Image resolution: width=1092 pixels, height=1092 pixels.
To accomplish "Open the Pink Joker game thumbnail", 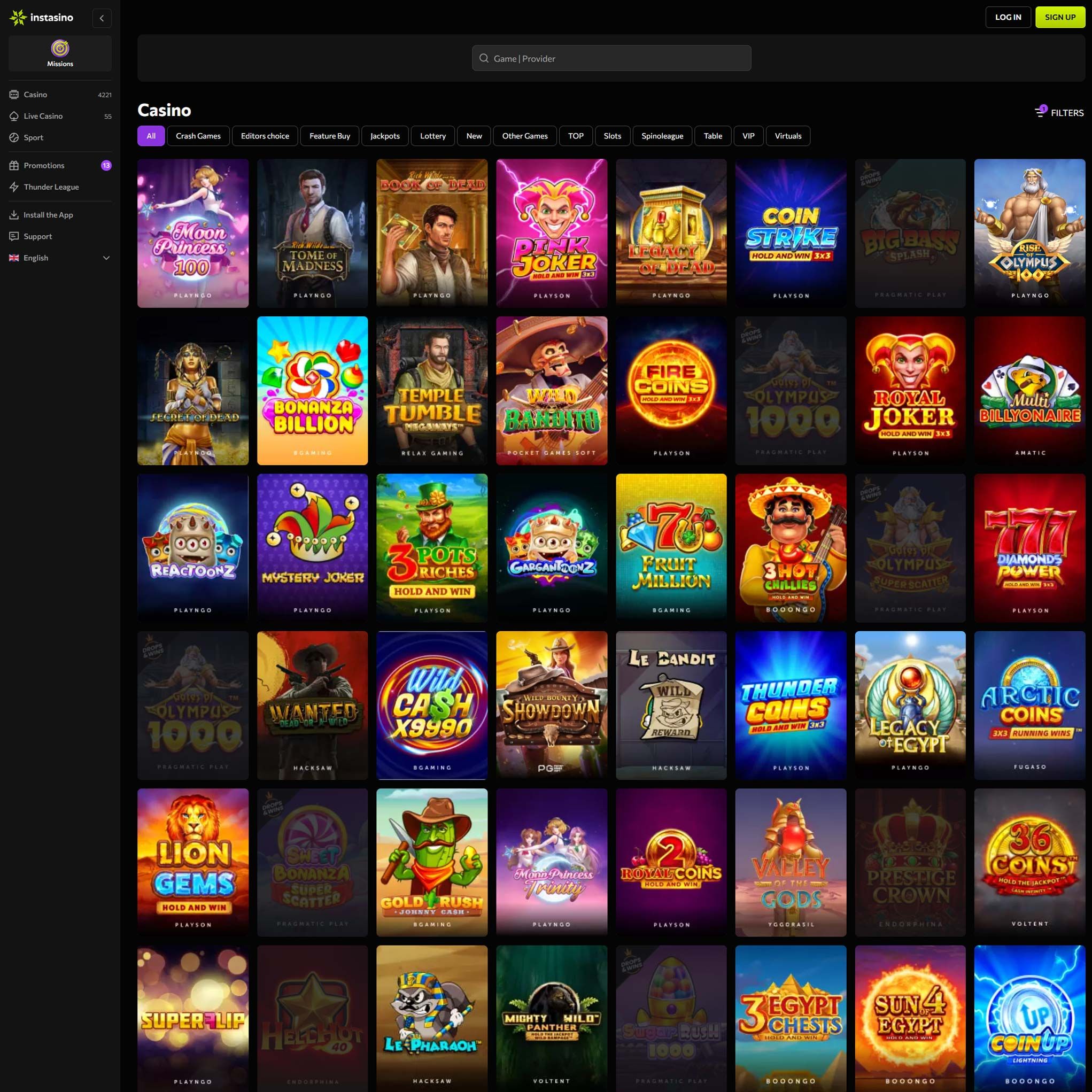I will (x=552, y=233).
